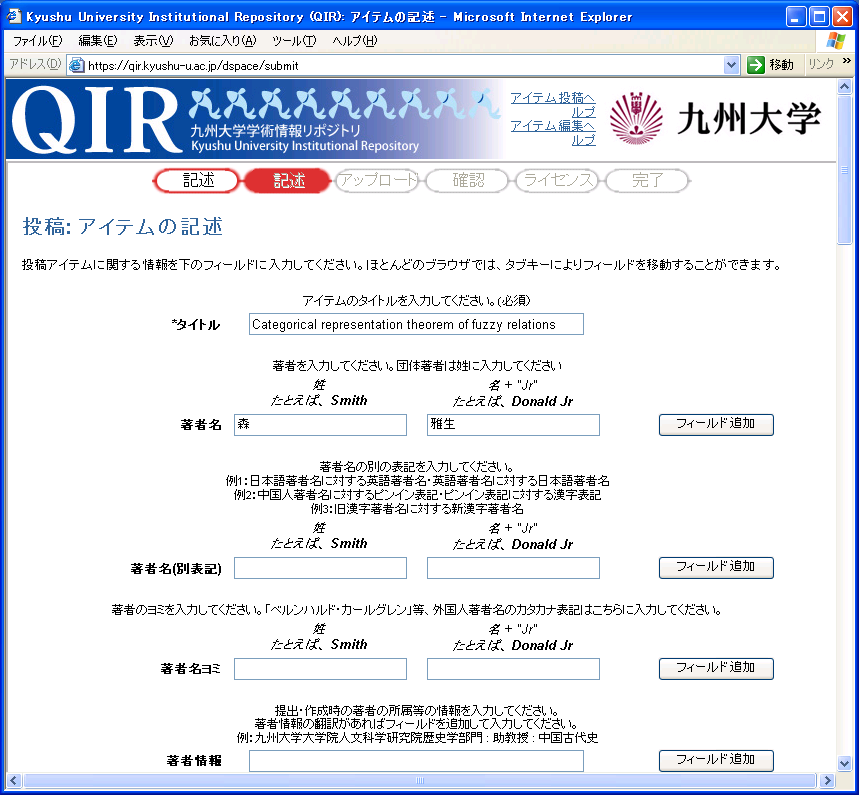Viewport: 859px width, 795px height.
Task: Open the address bar dropdown arrow
Action: (731, 65)
